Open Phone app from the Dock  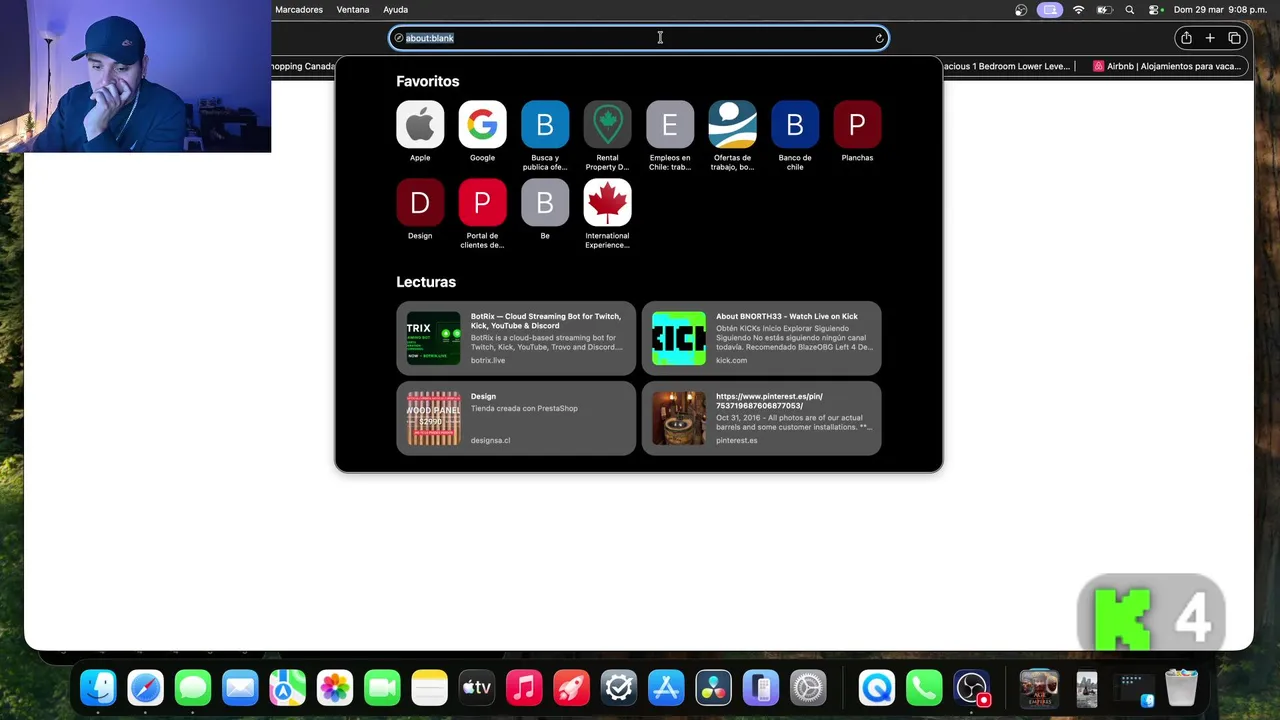pos(924,688)
